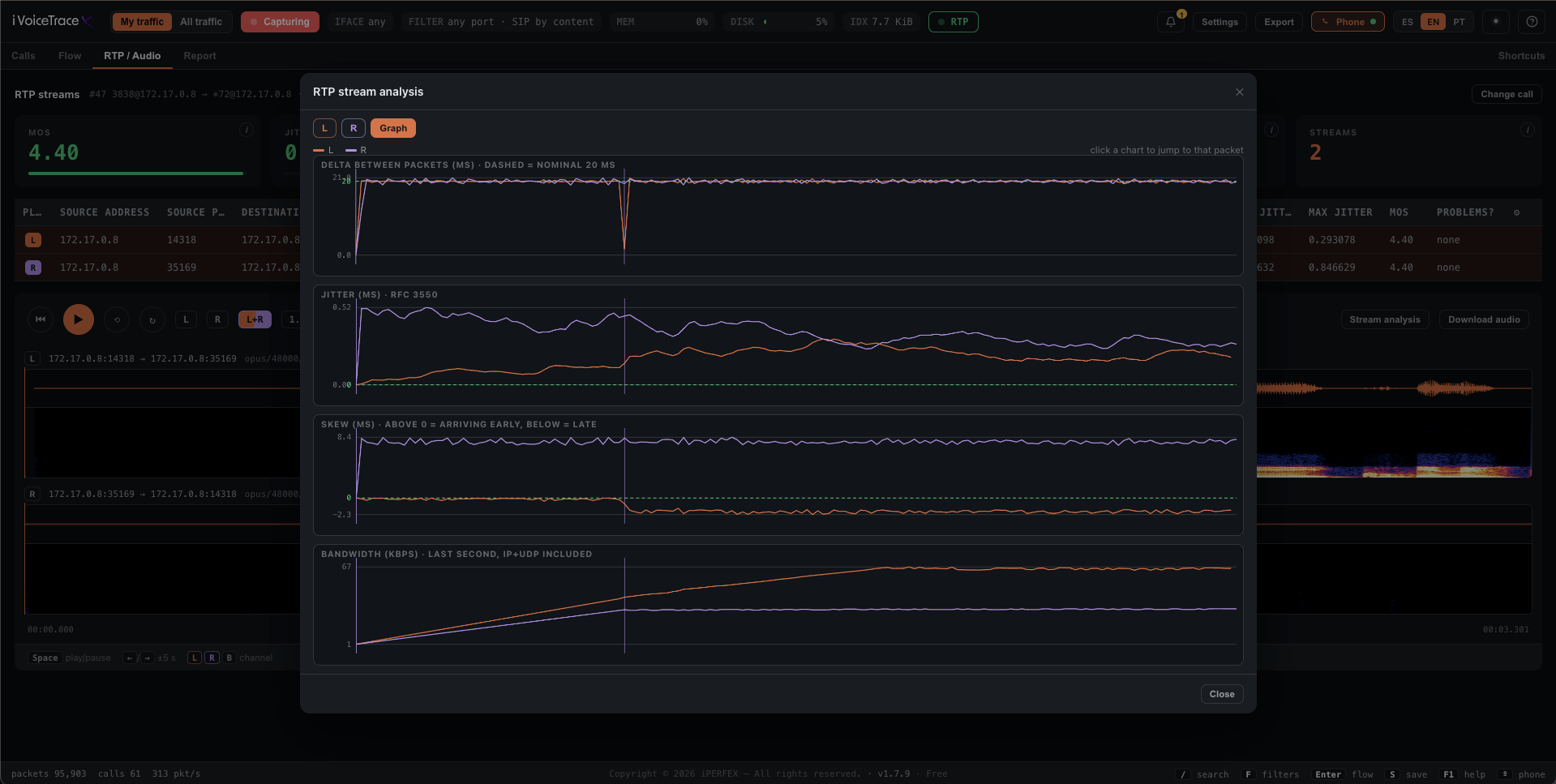
Task: Click the 313 pkt/s status entry
Action: point(176,773)
